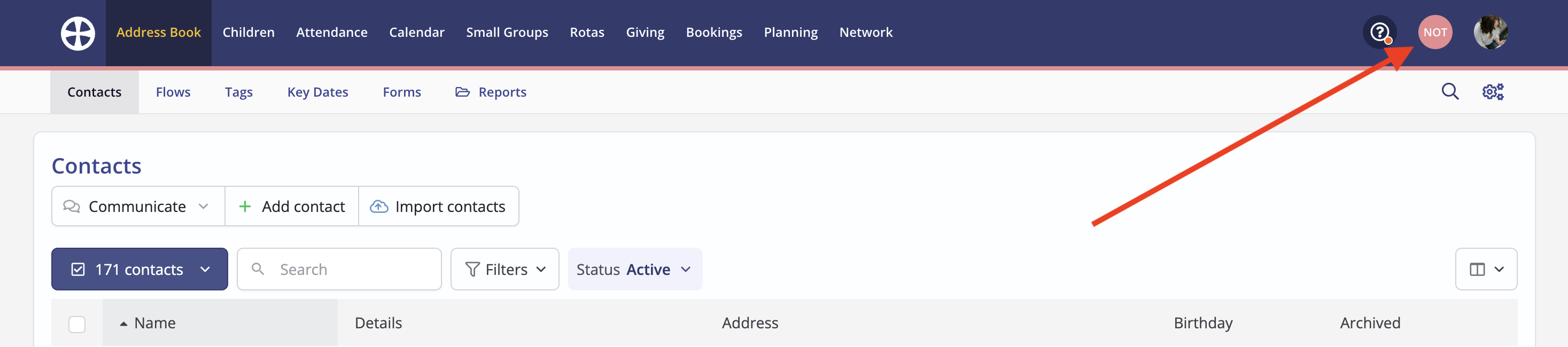Change the Status Active filter
Screen dimensions: 1568x347
[x=635, y=269]
